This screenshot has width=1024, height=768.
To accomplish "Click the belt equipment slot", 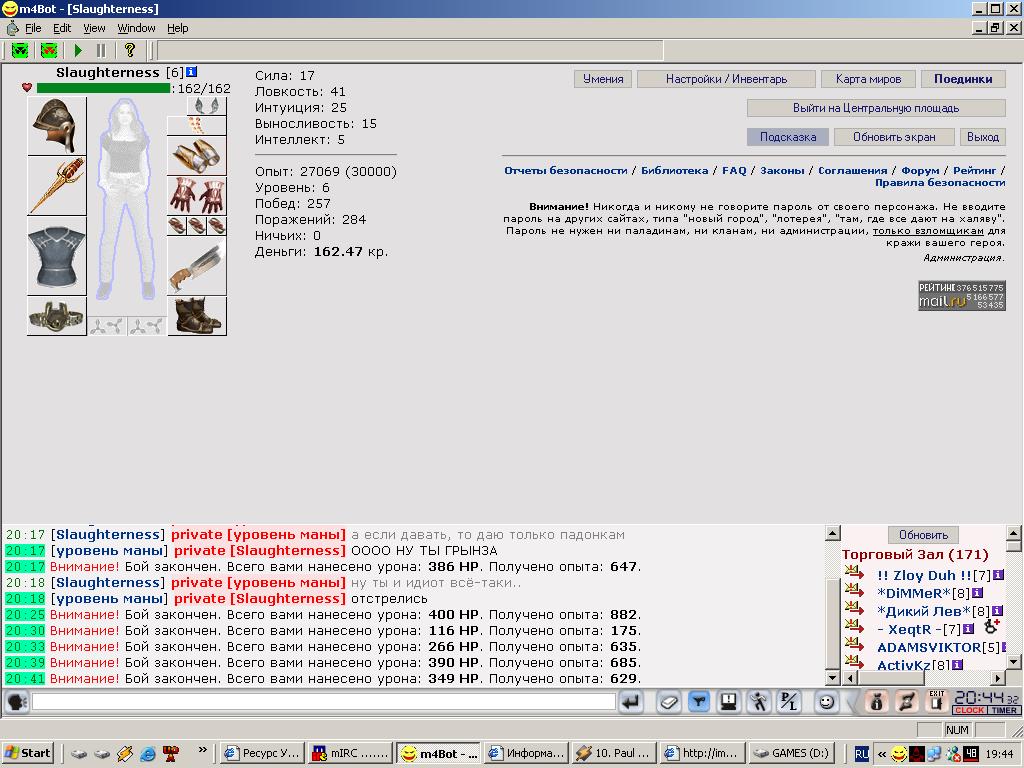I will pyautogui.click(x=57, y=316).
